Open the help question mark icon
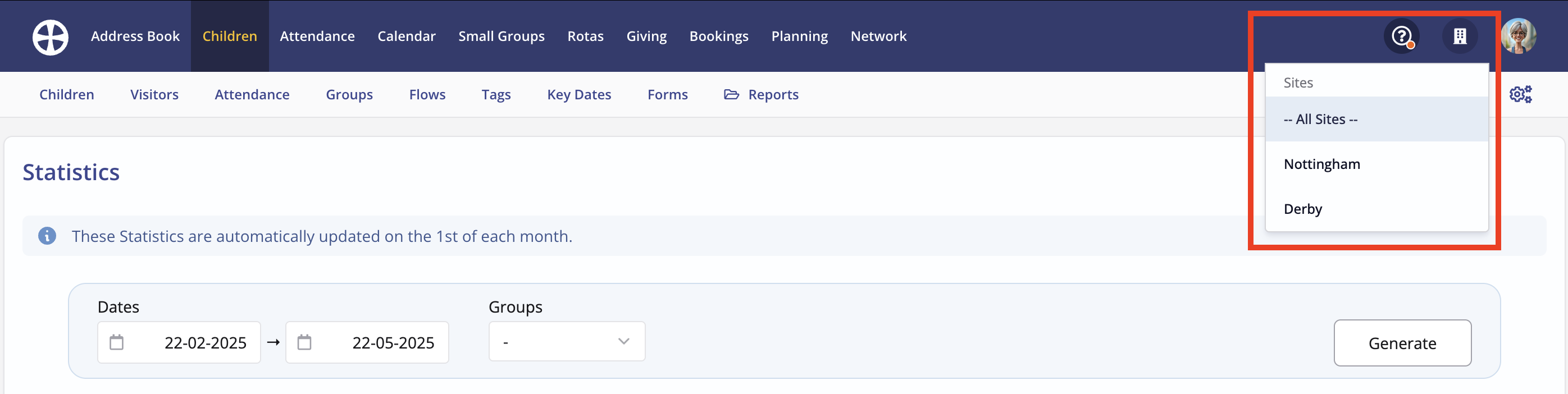Screen dimensions: 1568x394 tap(1402, 36)
